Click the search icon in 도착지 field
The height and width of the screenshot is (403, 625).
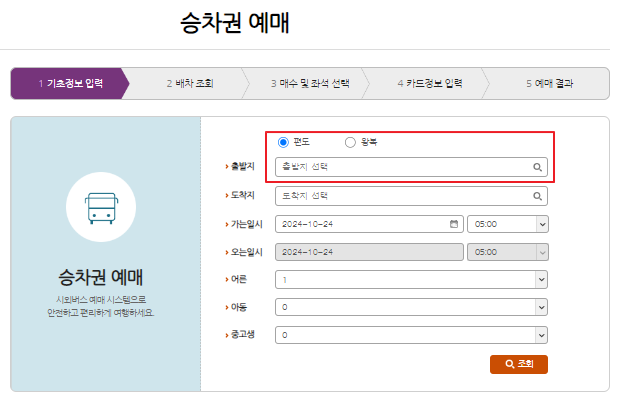click(537, 196)
